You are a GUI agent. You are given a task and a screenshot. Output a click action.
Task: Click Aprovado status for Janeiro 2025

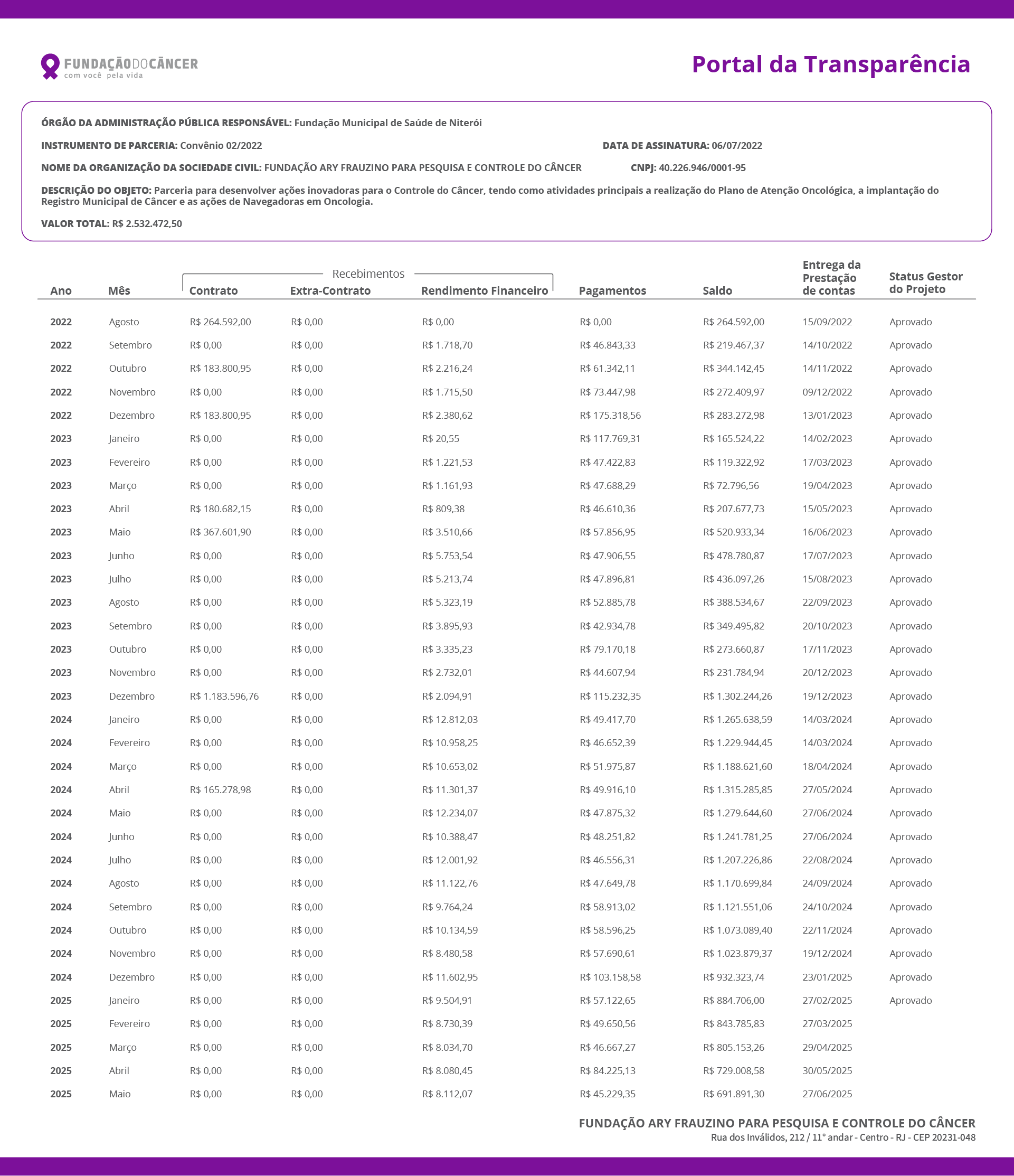click(x=911, y=1001)
